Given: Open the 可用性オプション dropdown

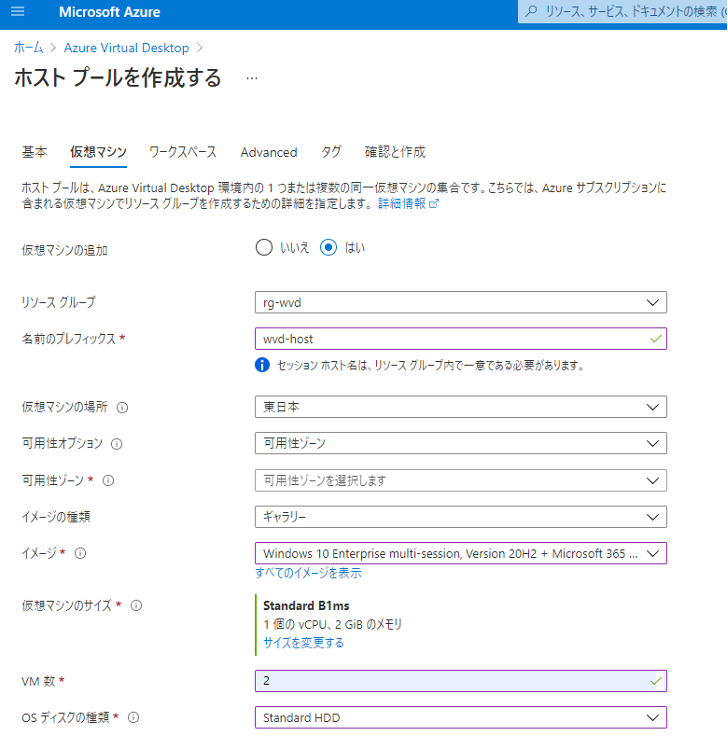Looking at the screenshot, I should [x=460, y=443].
